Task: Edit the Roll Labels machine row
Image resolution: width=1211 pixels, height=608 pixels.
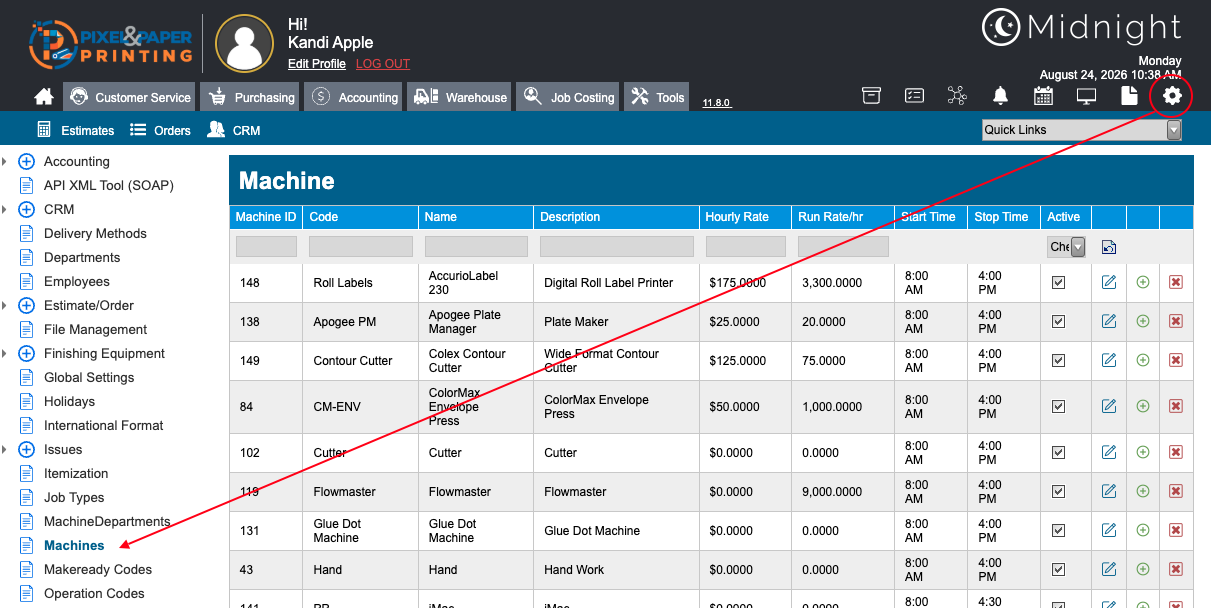Action: click(1109, 283)
